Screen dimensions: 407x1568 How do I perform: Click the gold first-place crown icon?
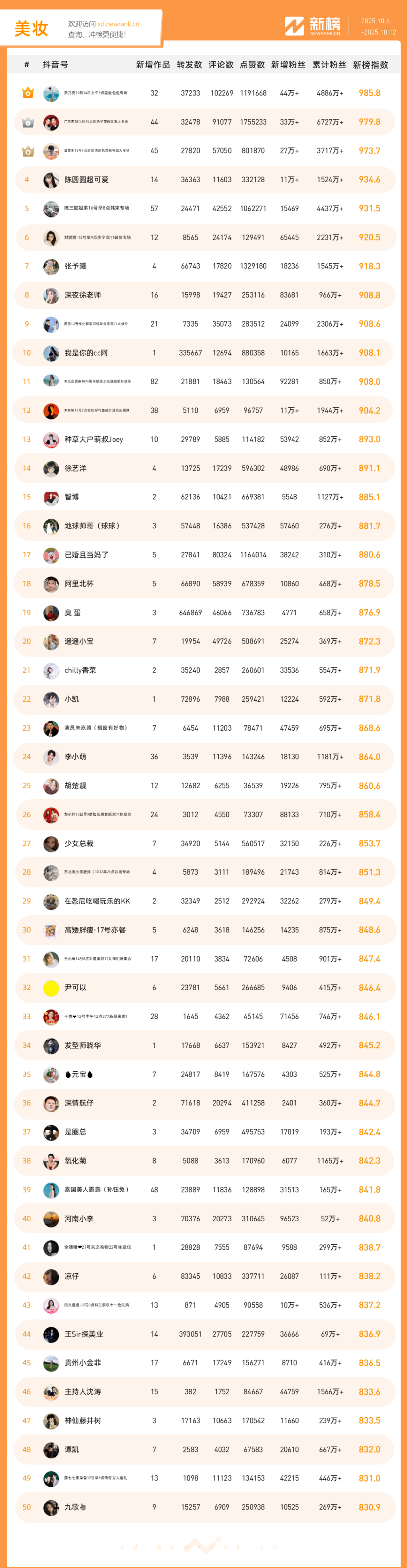[28, 93]
